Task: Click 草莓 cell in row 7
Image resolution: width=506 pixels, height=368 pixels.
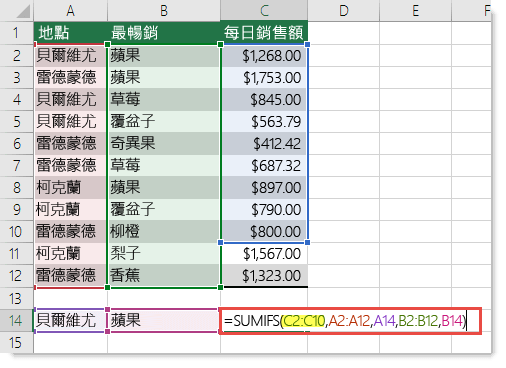Action: (x=164, y=165)
